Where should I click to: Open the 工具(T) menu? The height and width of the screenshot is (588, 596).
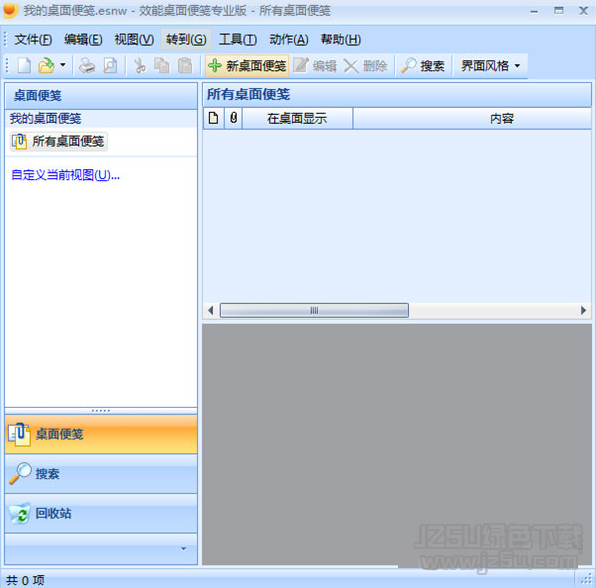point(238,39)
